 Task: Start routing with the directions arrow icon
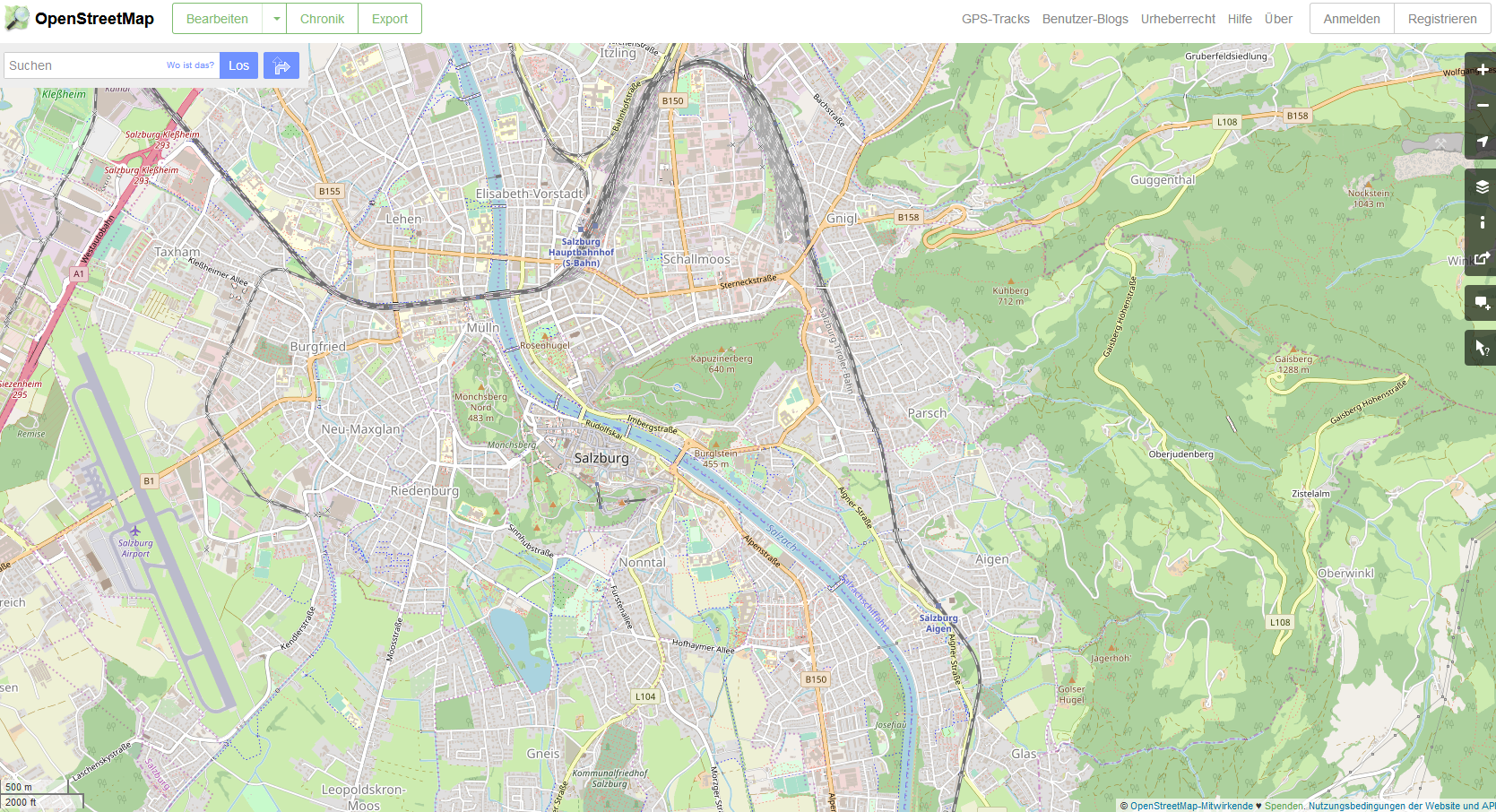(281, 65)
